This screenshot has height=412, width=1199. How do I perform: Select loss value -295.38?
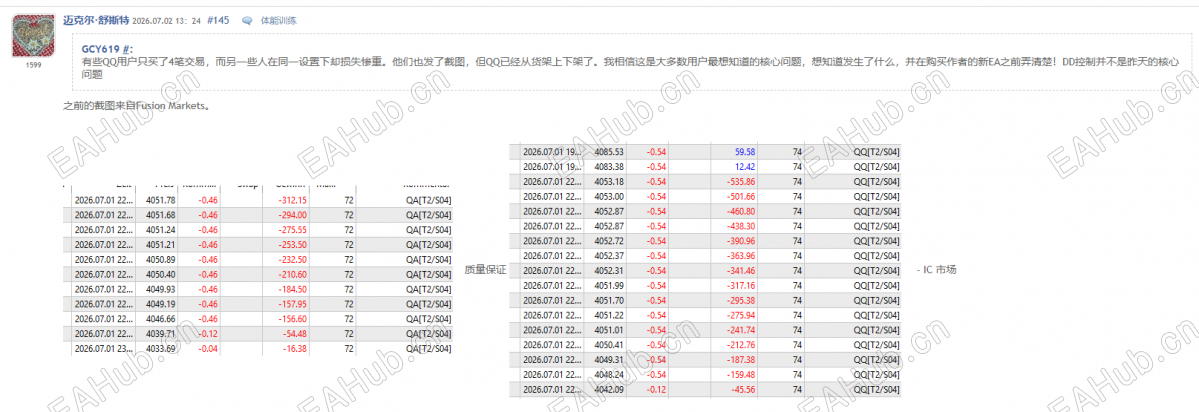(739, 299)
